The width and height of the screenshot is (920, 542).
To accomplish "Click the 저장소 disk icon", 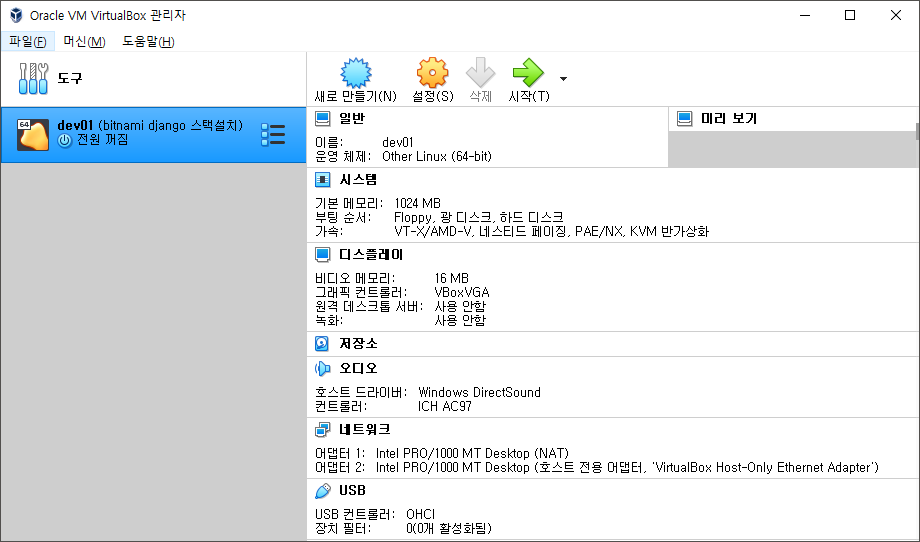I will point(322,343).
